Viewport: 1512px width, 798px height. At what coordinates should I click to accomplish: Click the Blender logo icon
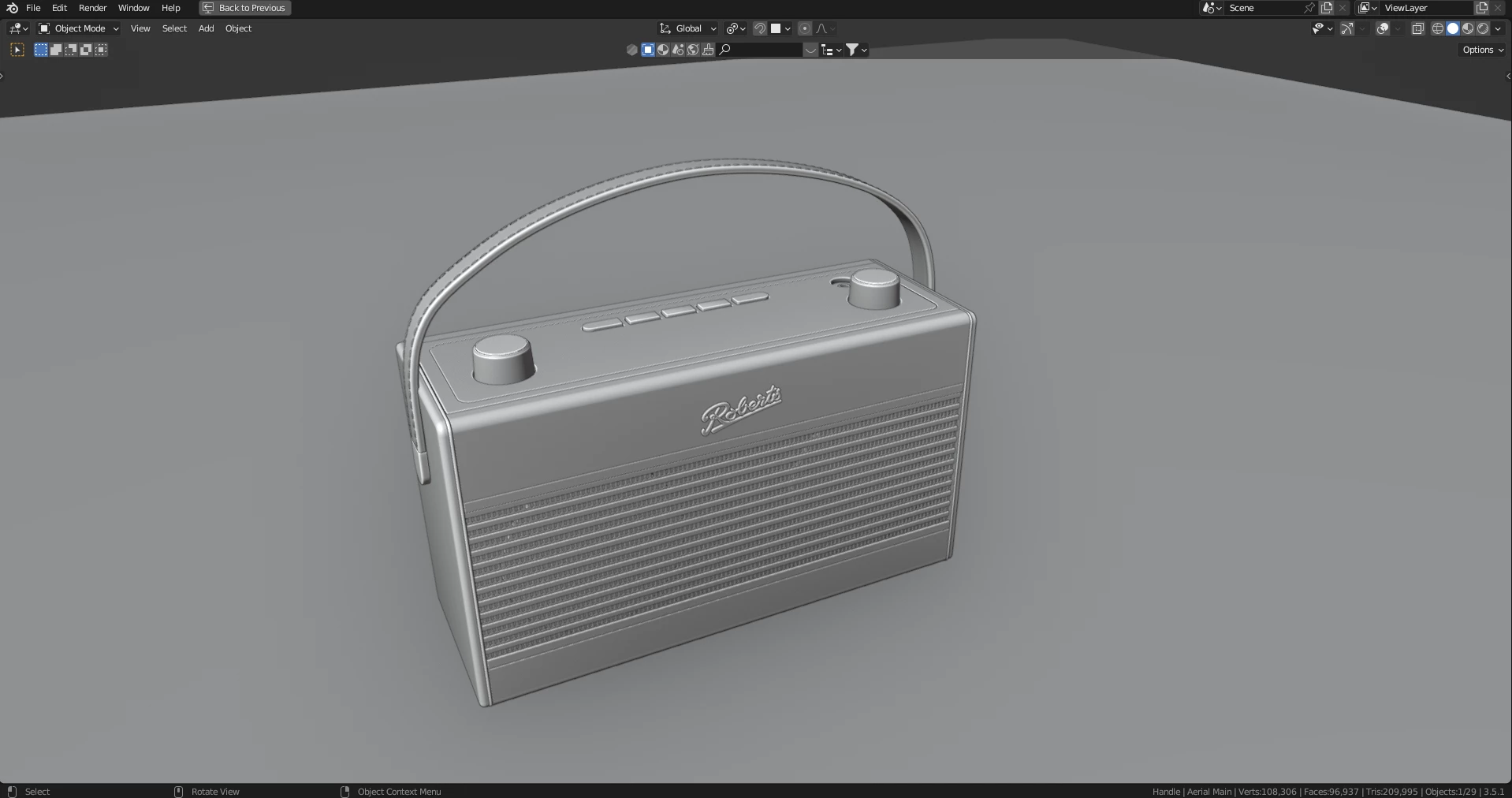[x=12, y=8]
